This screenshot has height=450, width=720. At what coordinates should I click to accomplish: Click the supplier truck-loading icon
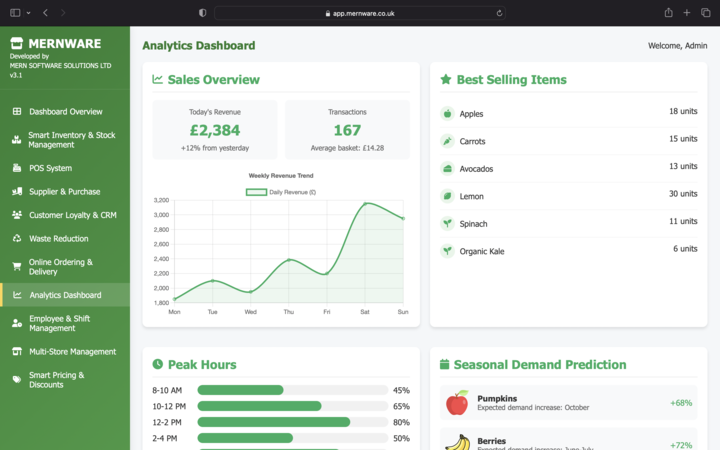(17, 191)
